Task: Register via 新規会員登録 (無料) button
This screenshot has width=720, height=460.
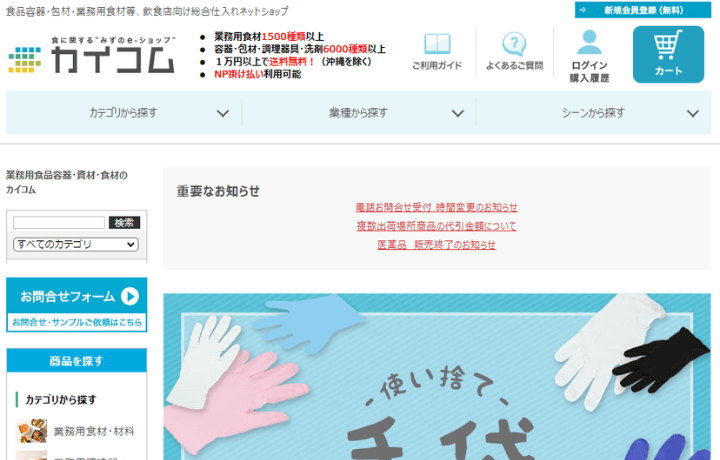Action: [x=643, y=10]
